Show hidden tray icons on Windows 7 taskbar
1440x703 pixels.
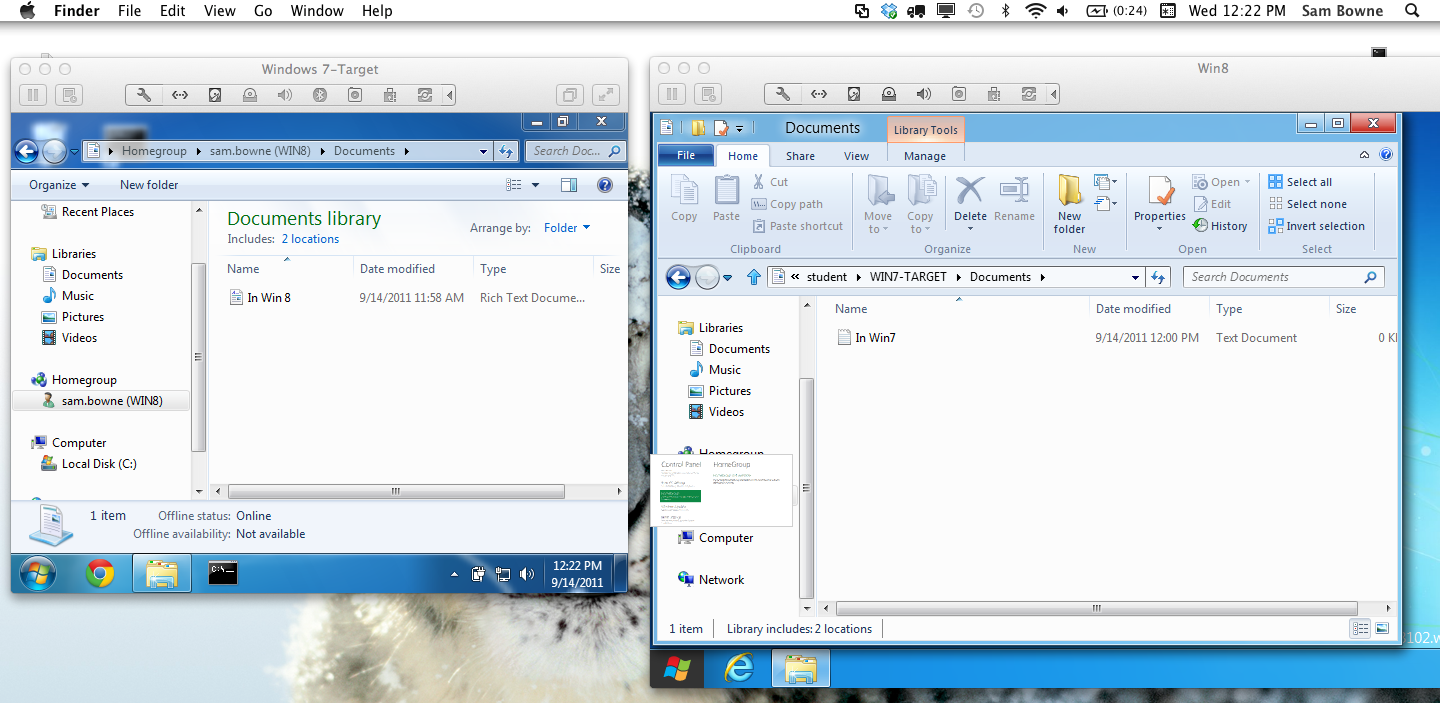click(454, 574)
